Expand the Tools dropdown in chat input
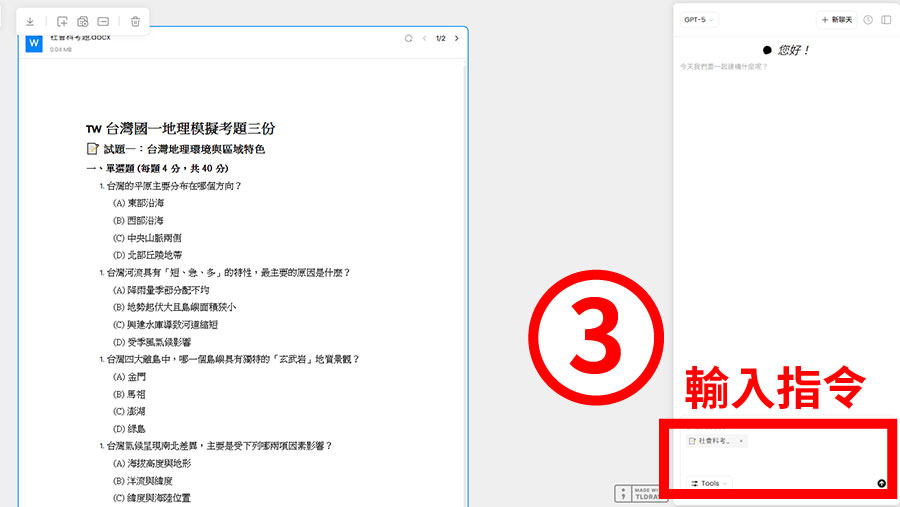The height and width of the screenshot is (507, 900). click(x=706, y=483)
